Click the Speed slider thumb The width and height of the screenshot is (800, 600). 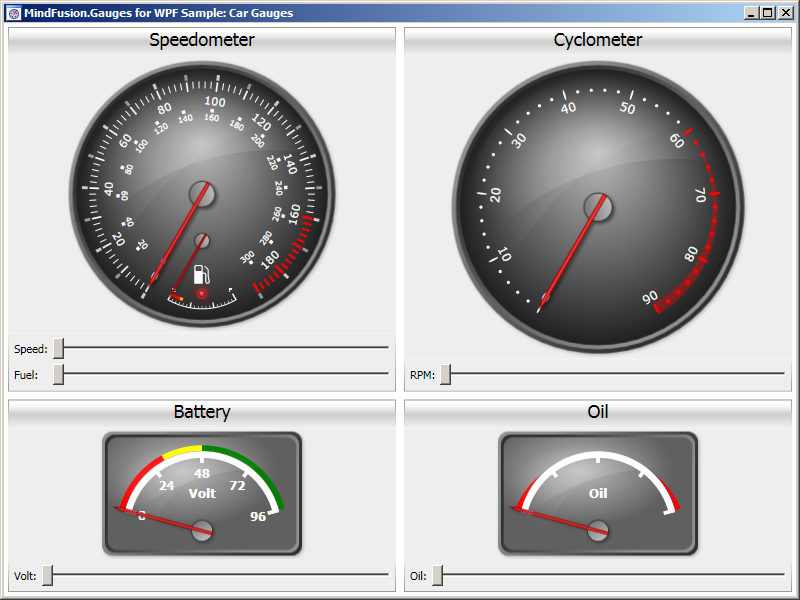click(x=58, y=348)
